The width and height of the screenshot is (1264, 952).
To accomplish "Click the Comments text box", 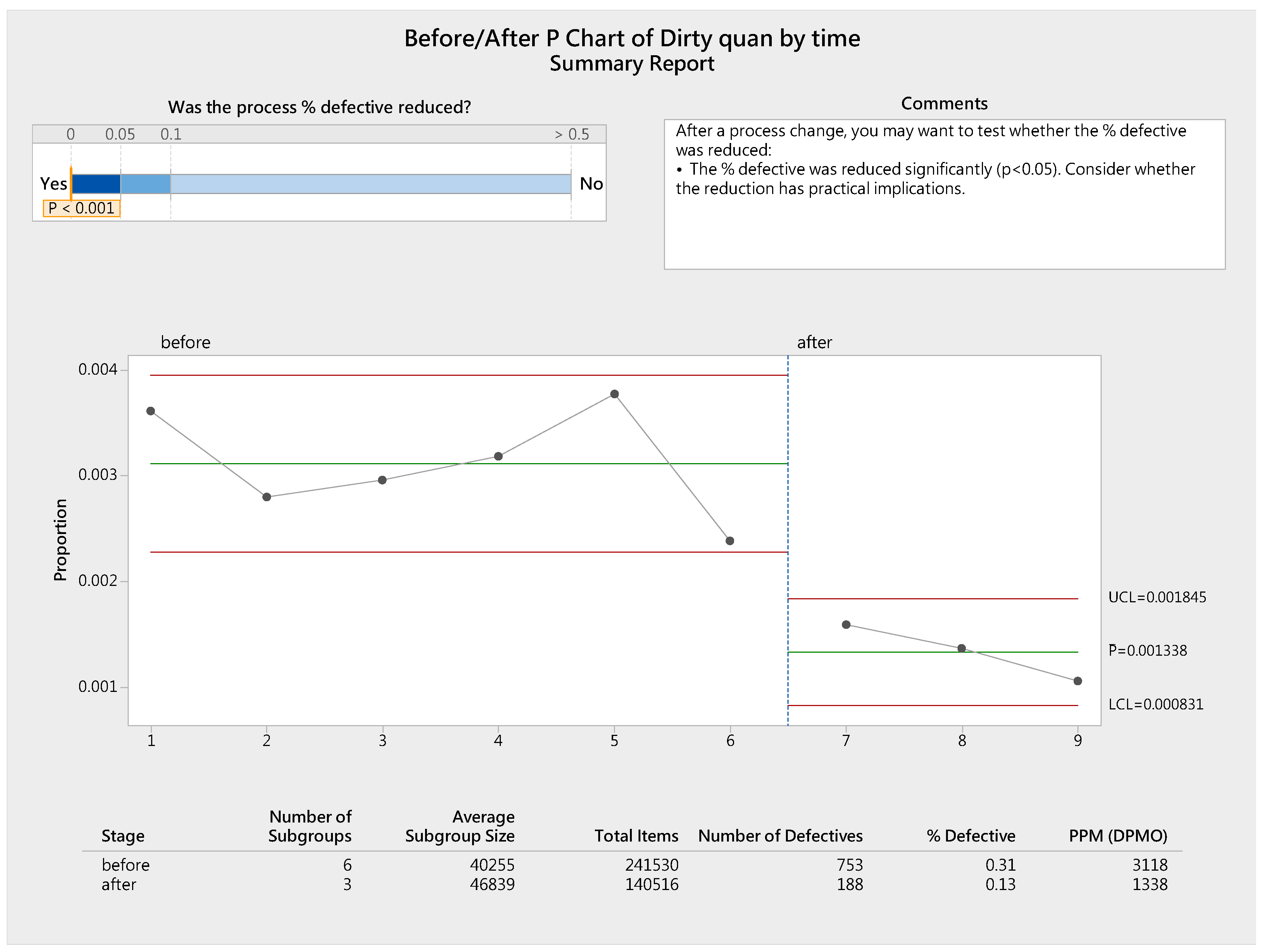I will pos(944,194).
